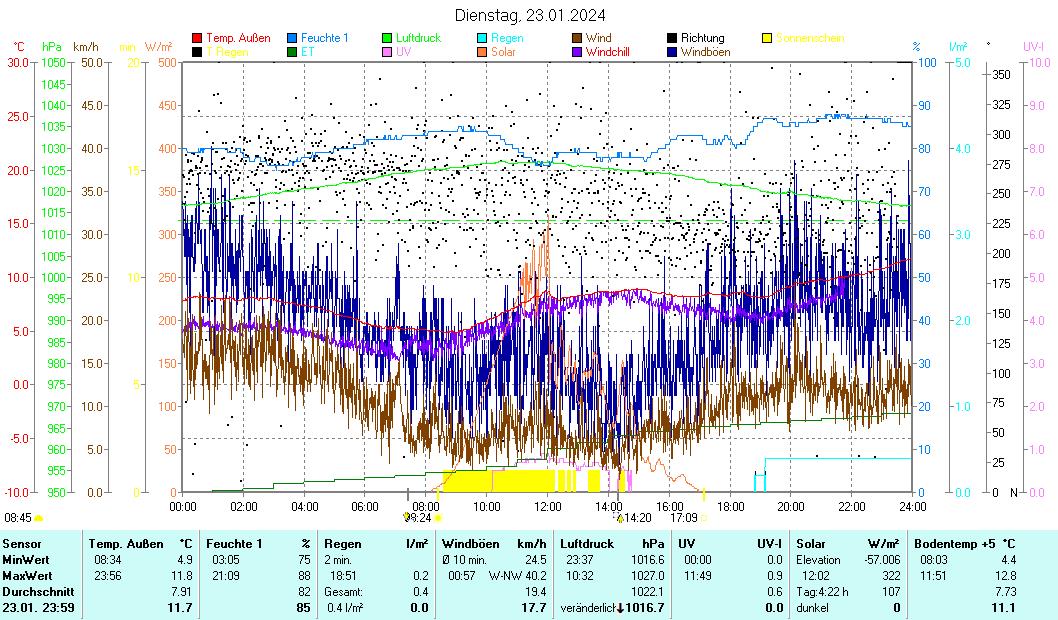Image resolution: width=1058 pixels, height=620 pixels.
Task: Click the chart title Dienstag, 23.01.2024
Action: (x=530, y=15)
